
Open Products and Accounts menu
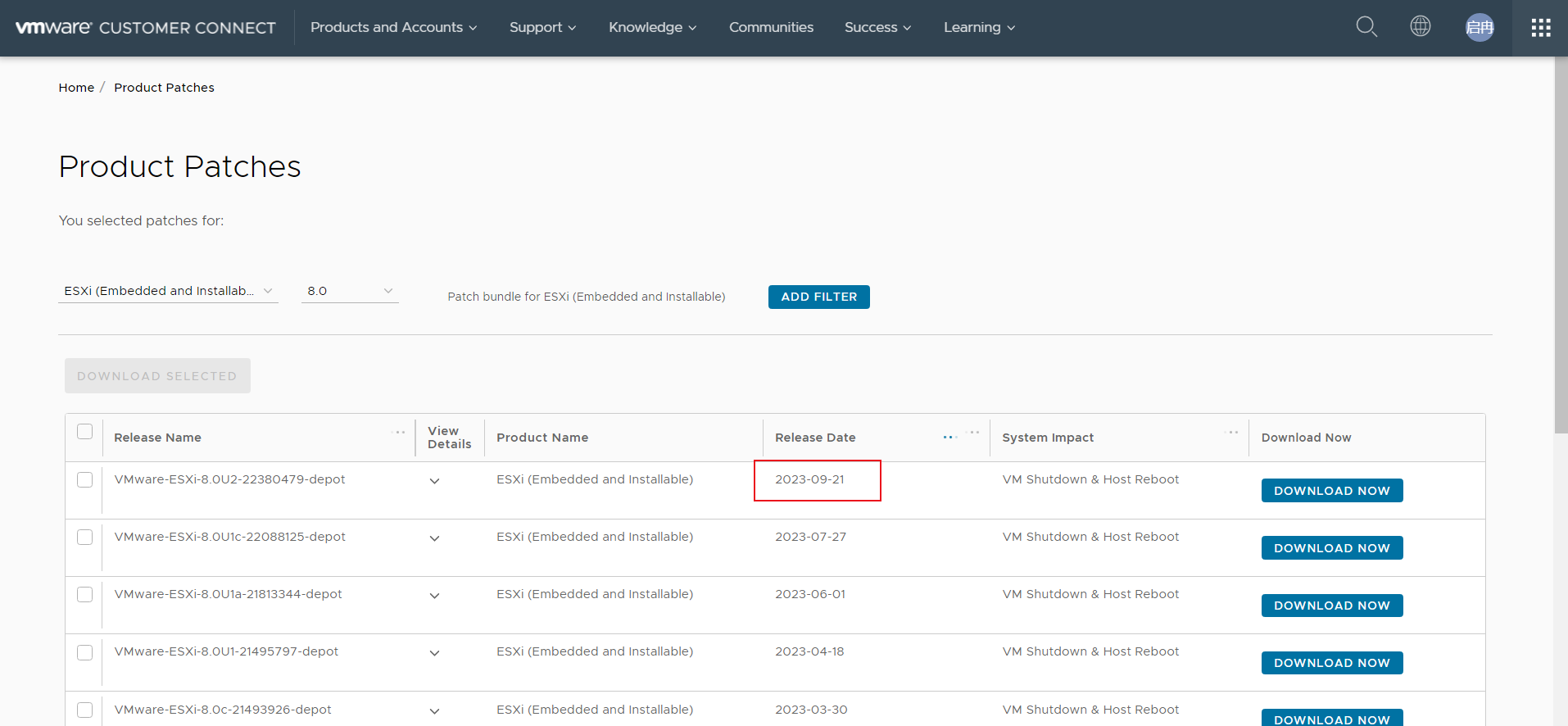click(x=393, y=27)
